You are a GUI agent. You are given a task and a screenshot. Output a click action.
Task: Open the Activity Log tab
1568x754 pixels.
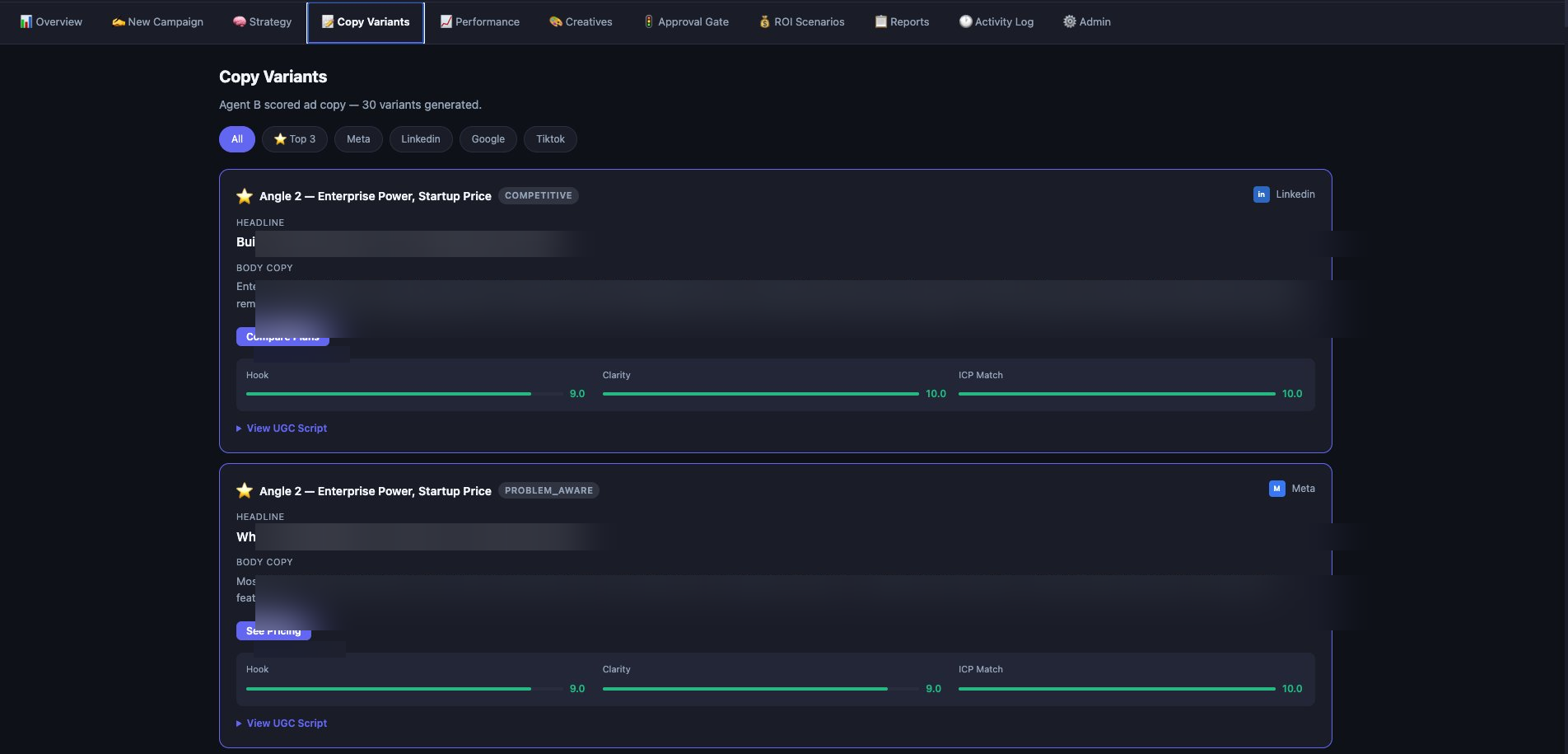[x=996, y=22]
